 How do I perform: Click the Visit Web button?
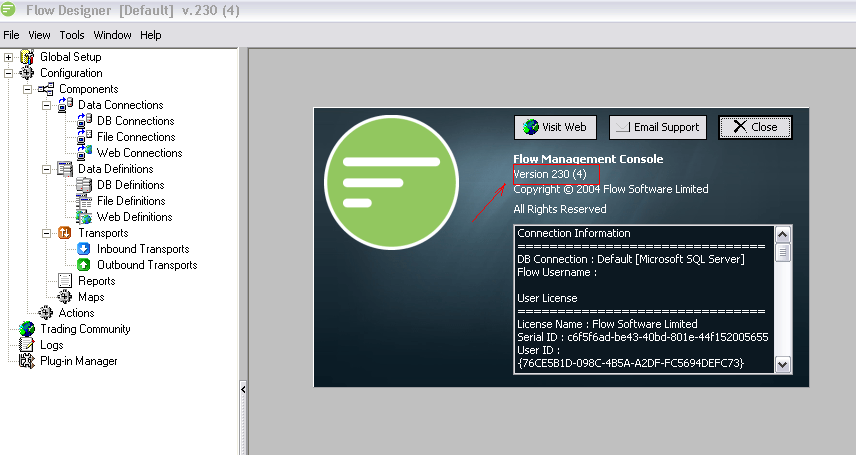[555, 127]
